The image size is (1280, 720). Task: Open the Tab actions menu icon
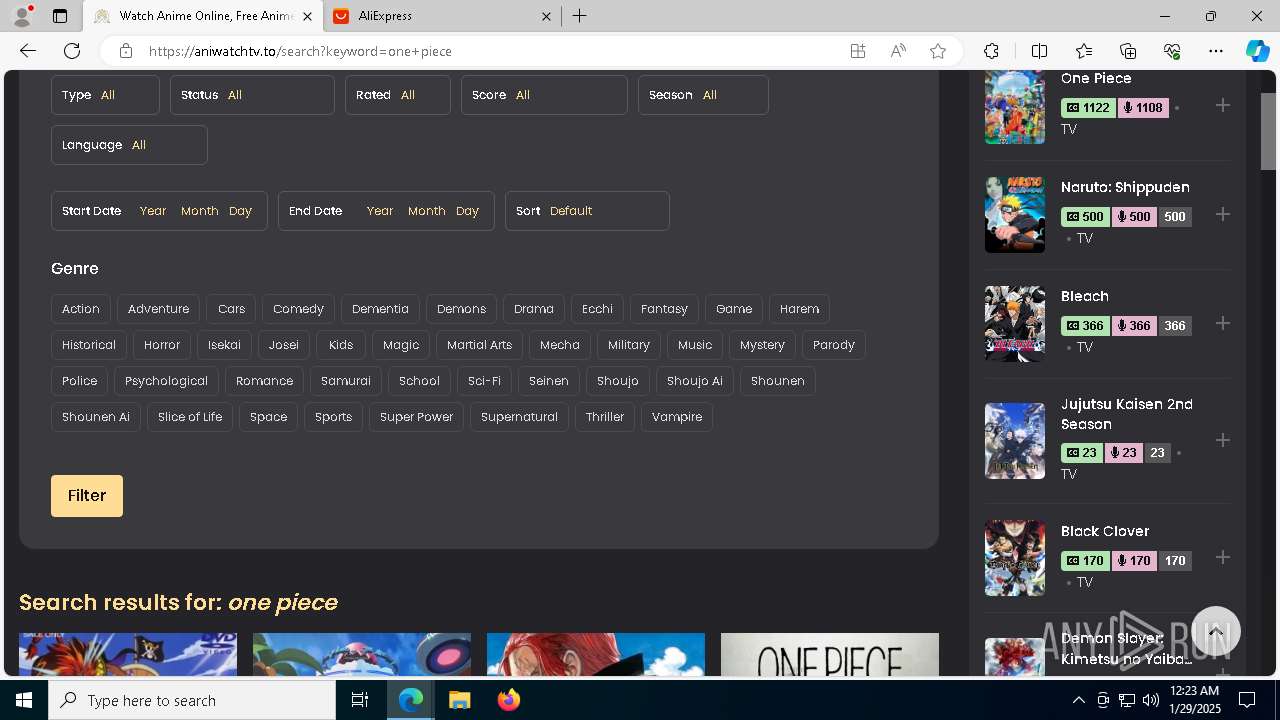(60, 16)
